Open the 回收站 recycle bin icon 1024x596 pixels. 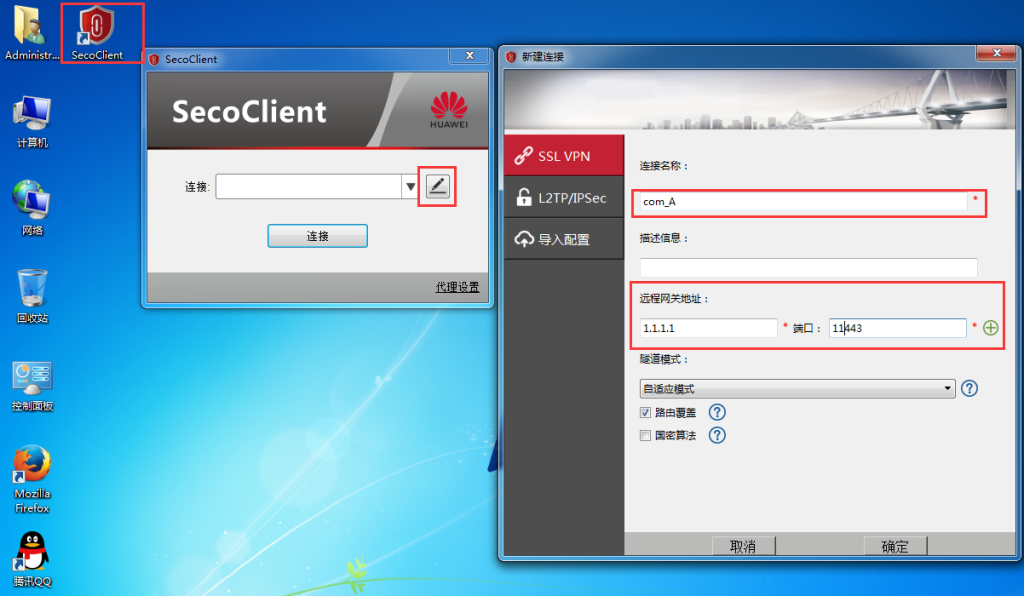click(x=32, y=296)
